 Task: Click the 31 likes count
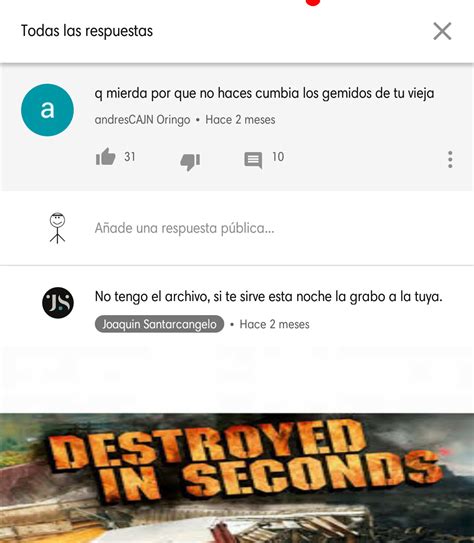click(130, 157)
